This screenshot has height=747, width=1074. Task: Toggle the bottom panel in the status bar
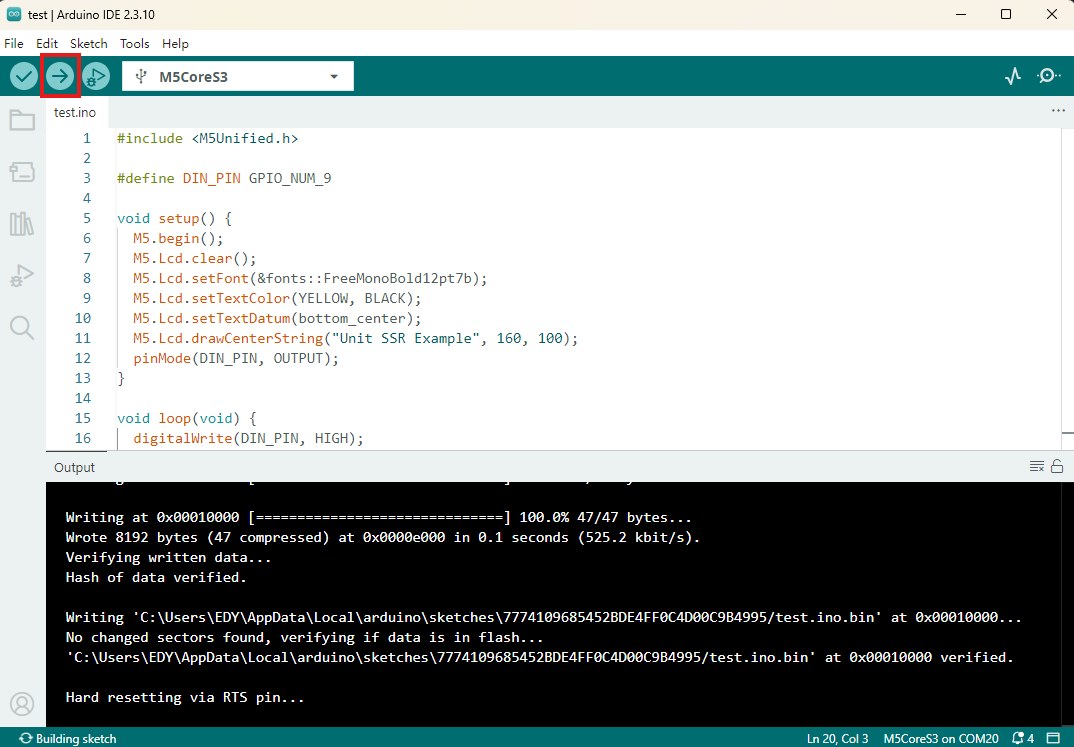pos(1053,738)
